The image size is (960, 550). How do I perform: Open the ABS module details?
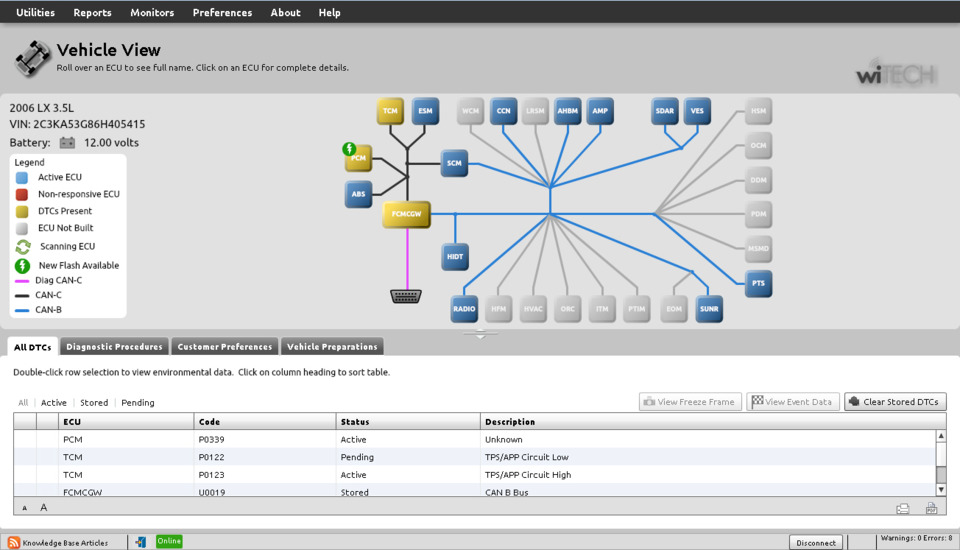[x=358, y=194]
